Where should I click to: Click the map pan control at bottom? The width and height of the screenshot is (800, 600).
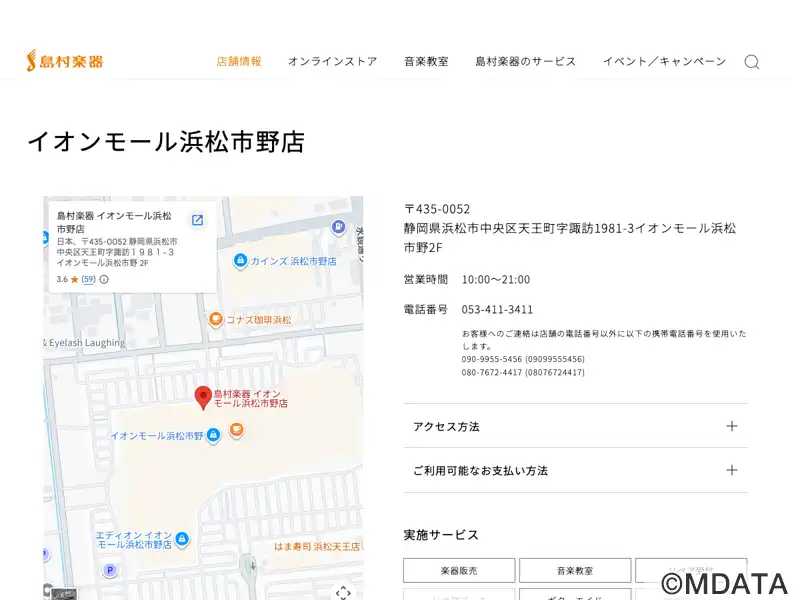tap(343, 591)
